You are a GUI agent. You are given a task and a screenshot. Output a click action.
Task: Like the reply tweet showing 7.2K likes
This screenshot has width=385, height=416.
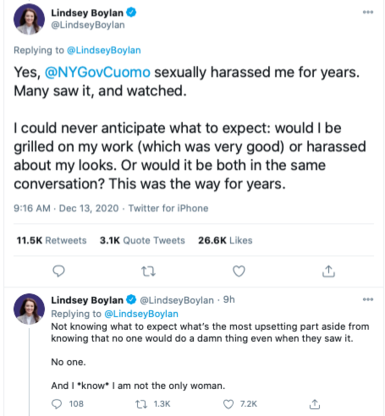point(228,404)
